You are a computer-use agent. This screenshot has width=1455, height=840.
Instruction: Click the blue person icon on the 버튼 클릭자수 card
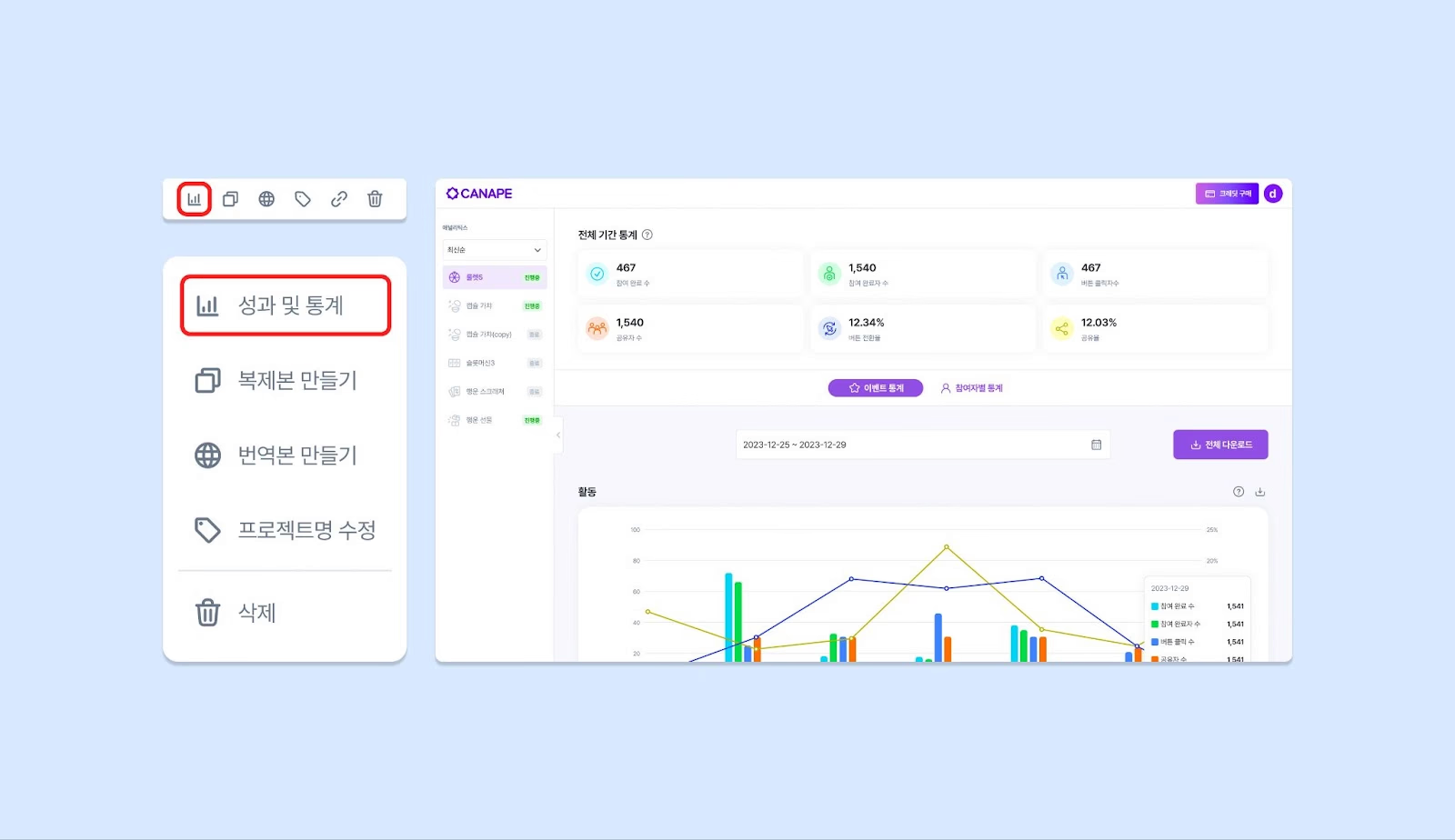1062,274
